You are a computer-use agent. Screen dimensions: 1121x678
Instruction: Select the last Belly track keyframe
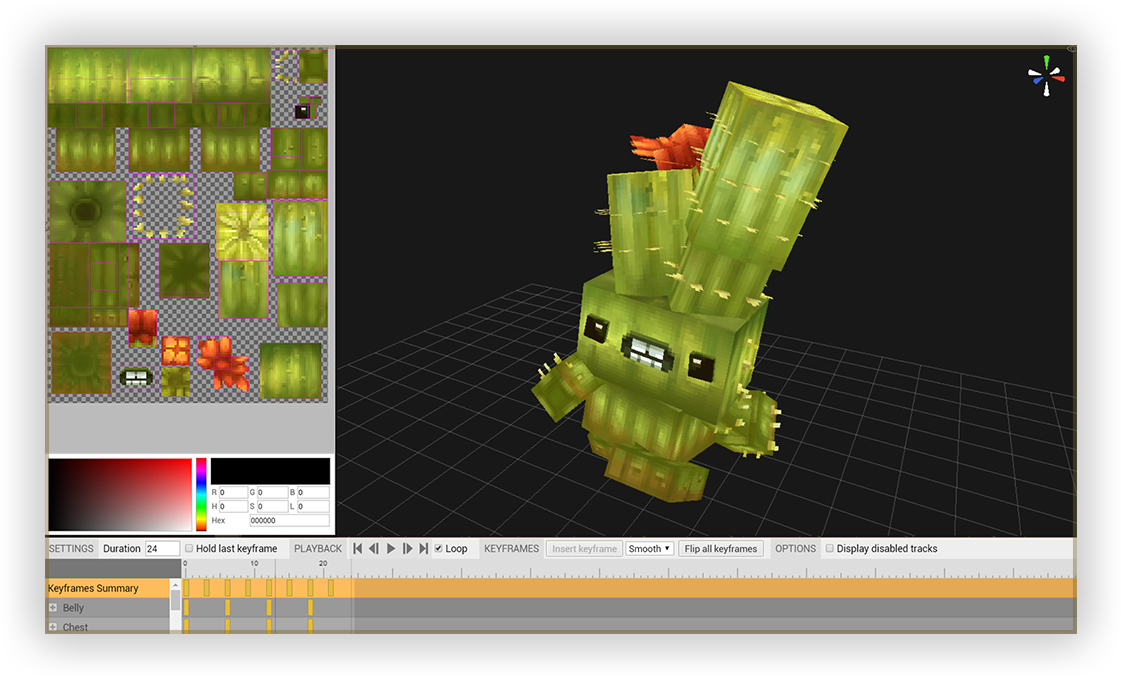pyautogui.click(x=310, y=607)
